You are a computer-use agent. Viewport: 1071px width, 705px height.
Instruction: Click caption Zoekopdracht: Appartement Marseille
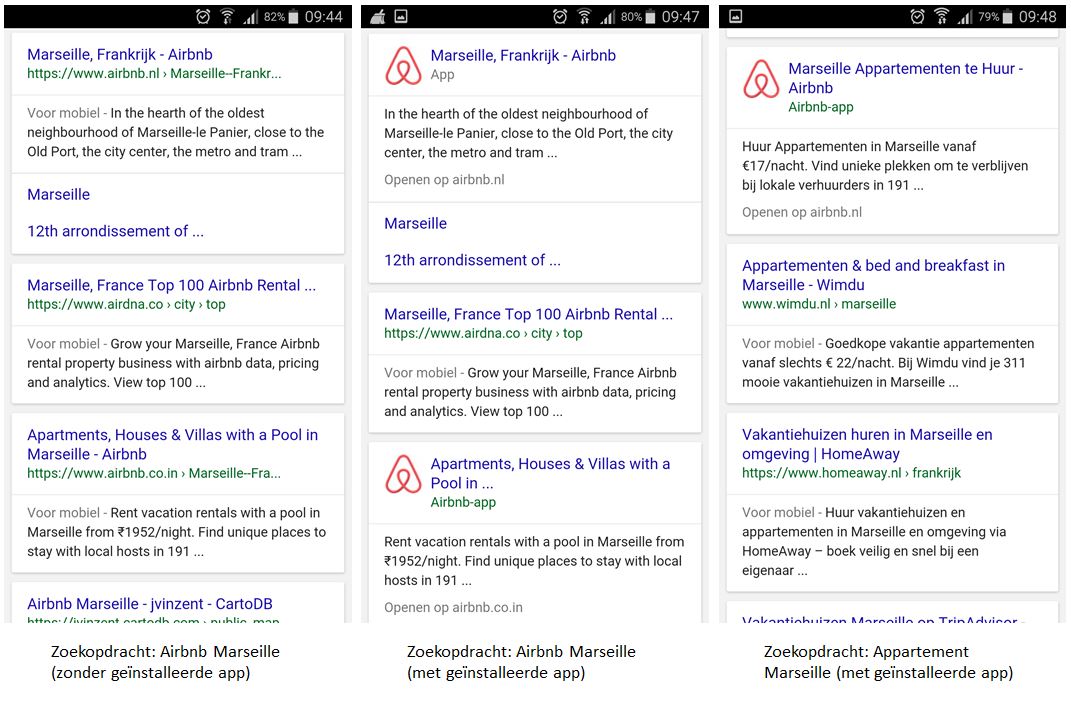pos(888,662)
